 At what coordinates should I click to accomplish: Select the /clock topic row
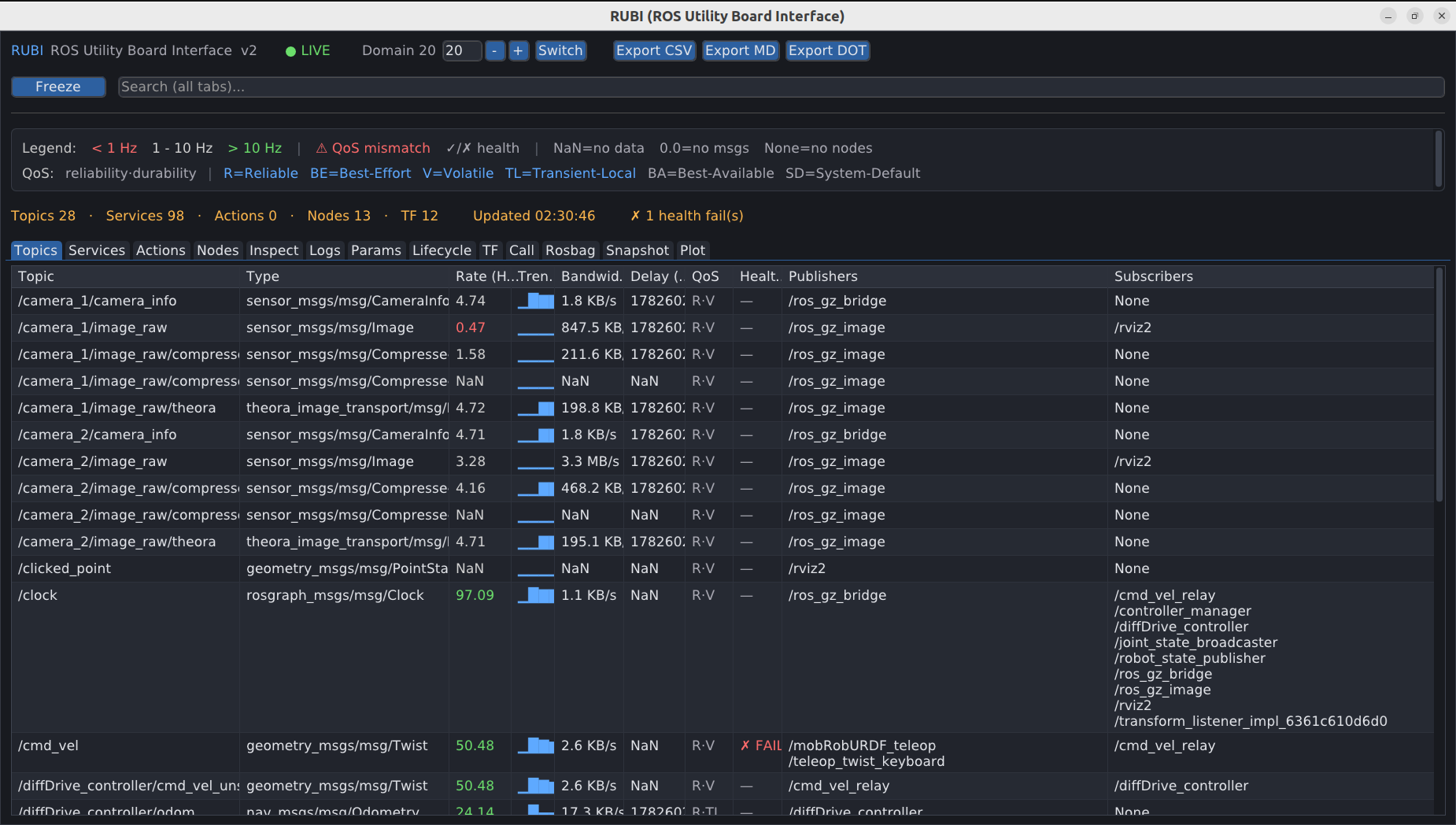pos(722,657)
